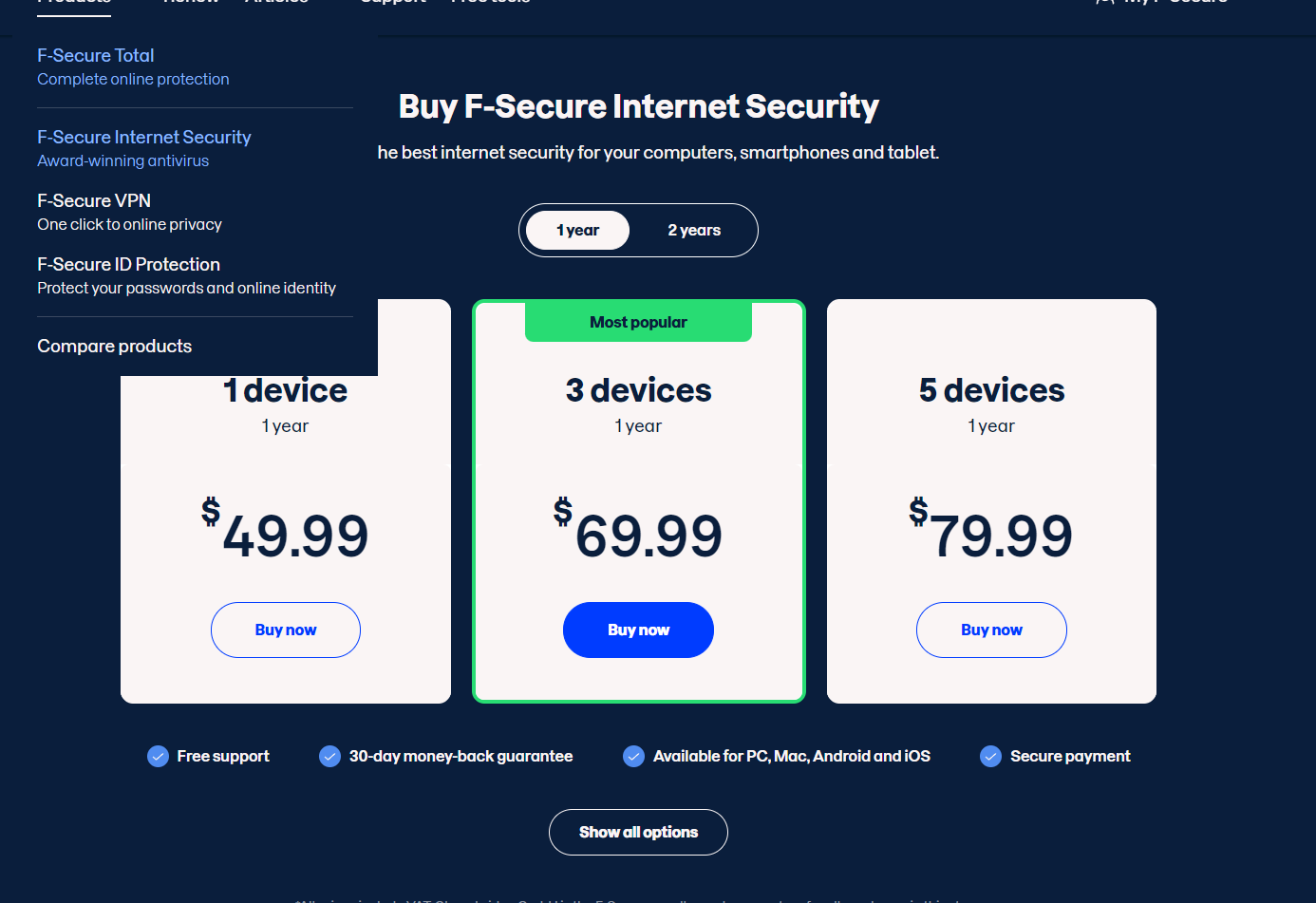Click the $69.99 price on the 3 devices card

pos(638,534)
